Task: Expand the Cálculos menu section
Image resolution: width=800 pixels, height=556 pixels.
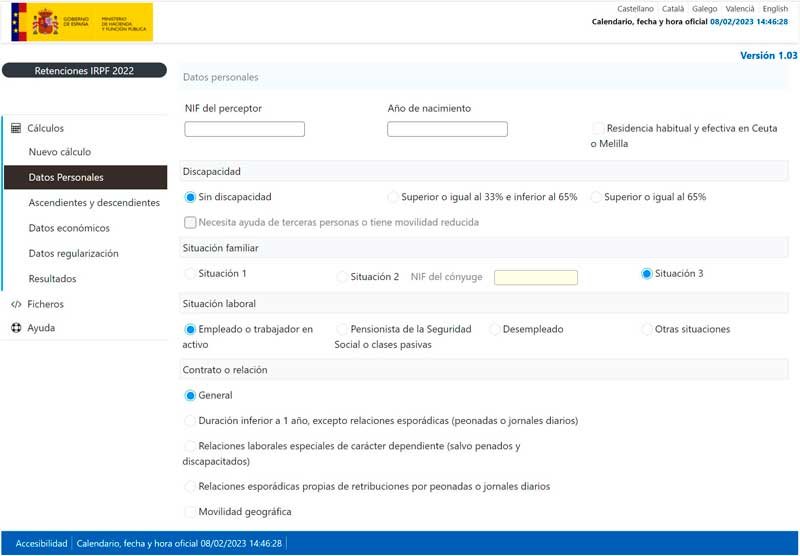Action: pos(46,128)
